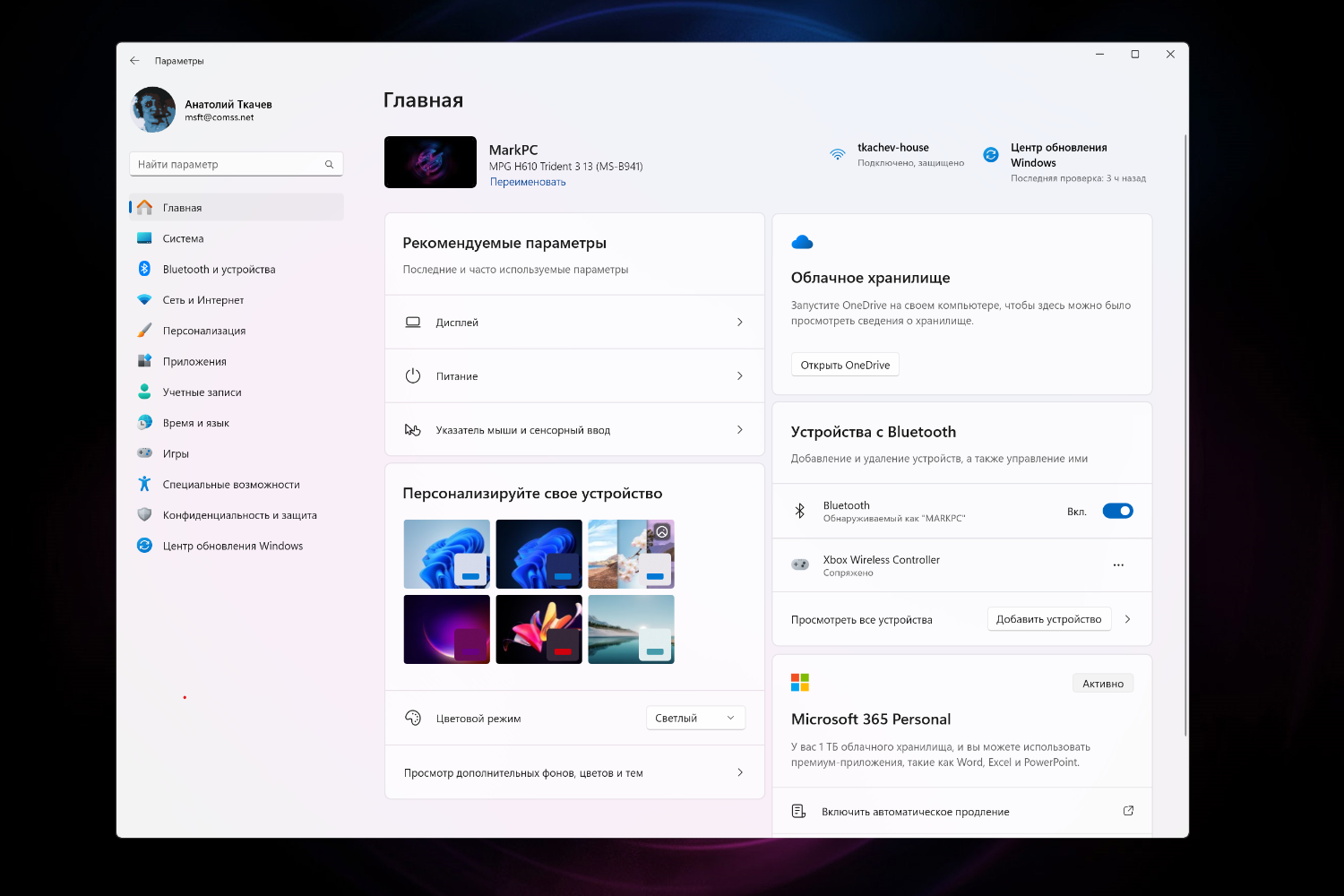Open the Система section
1344x896 pixels.
point(237,238)
